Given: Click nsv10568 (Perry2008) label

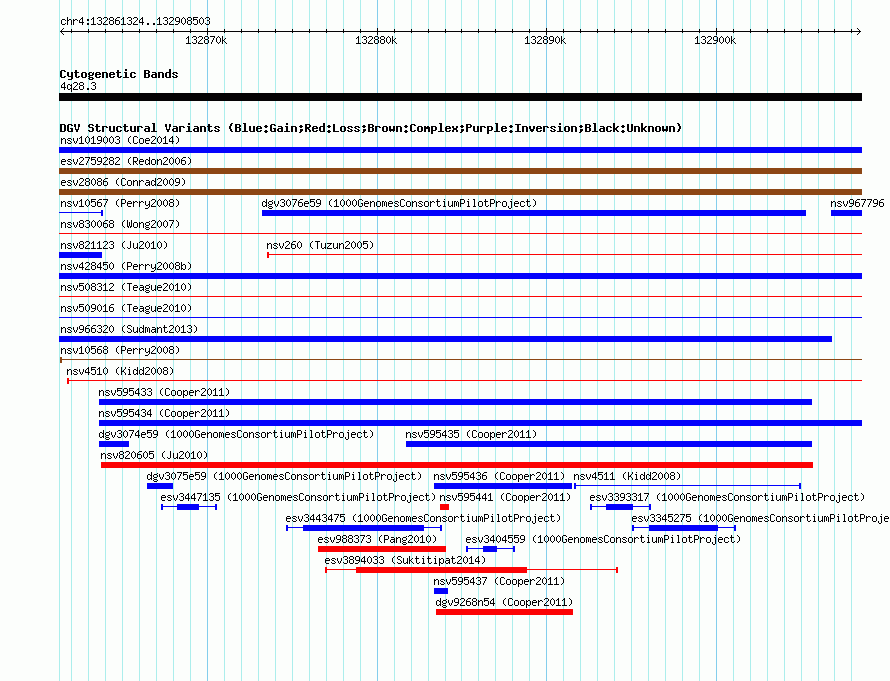Looking at the screenshot, I should [120, 350].
